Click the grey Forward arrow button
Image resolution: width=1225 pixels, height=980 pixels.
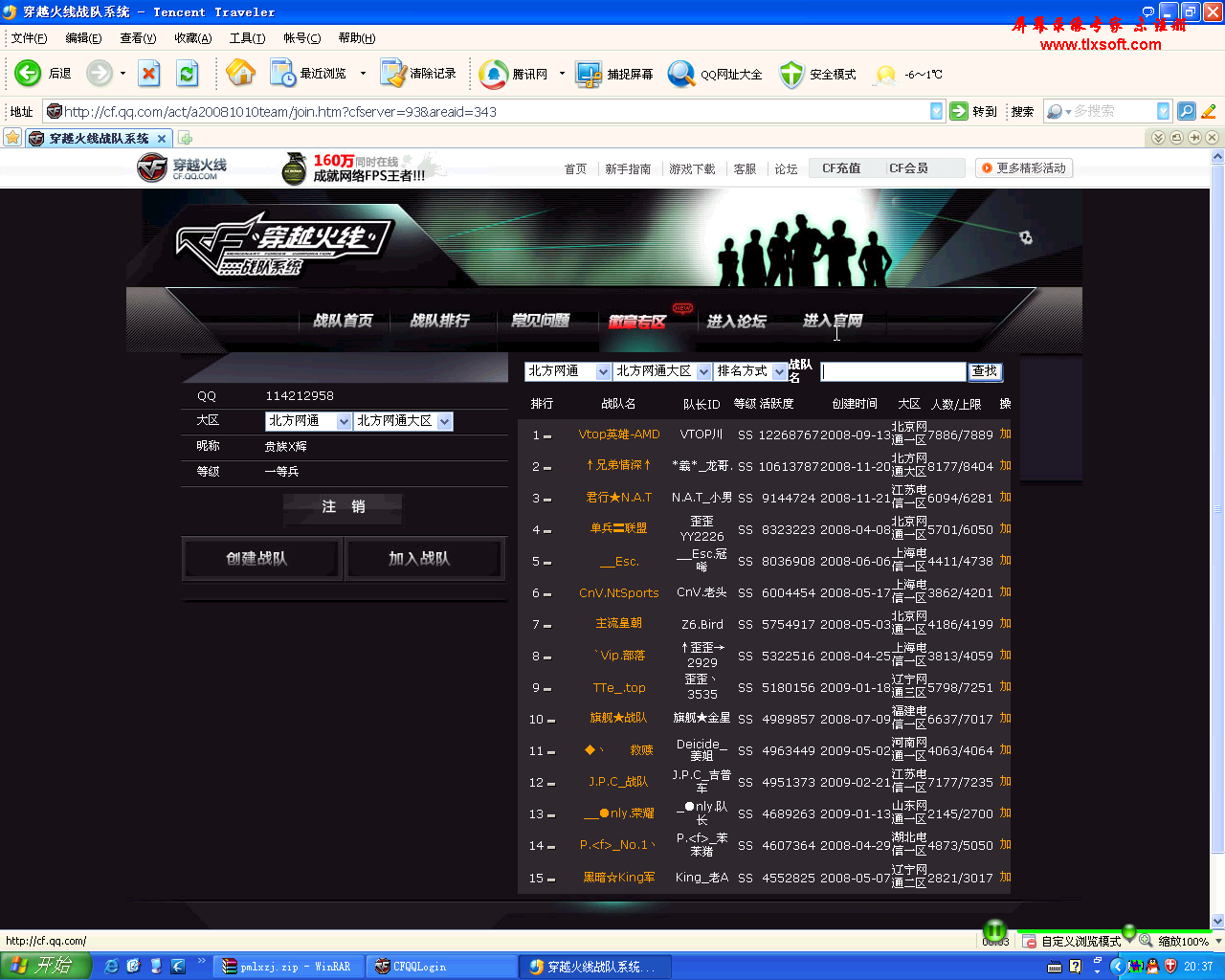pyautogui.click(x=99, y=73)
